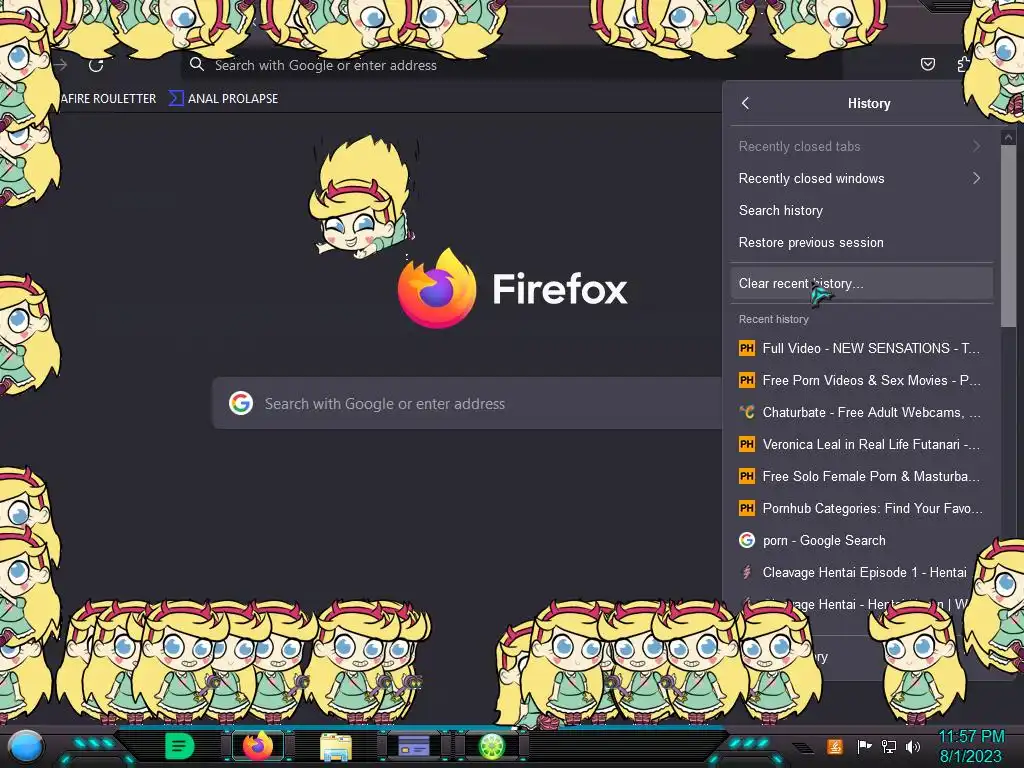Open the green notes app on the taskbar
This screenshot has height=768, width=1024.
click(x=179, y=746)
